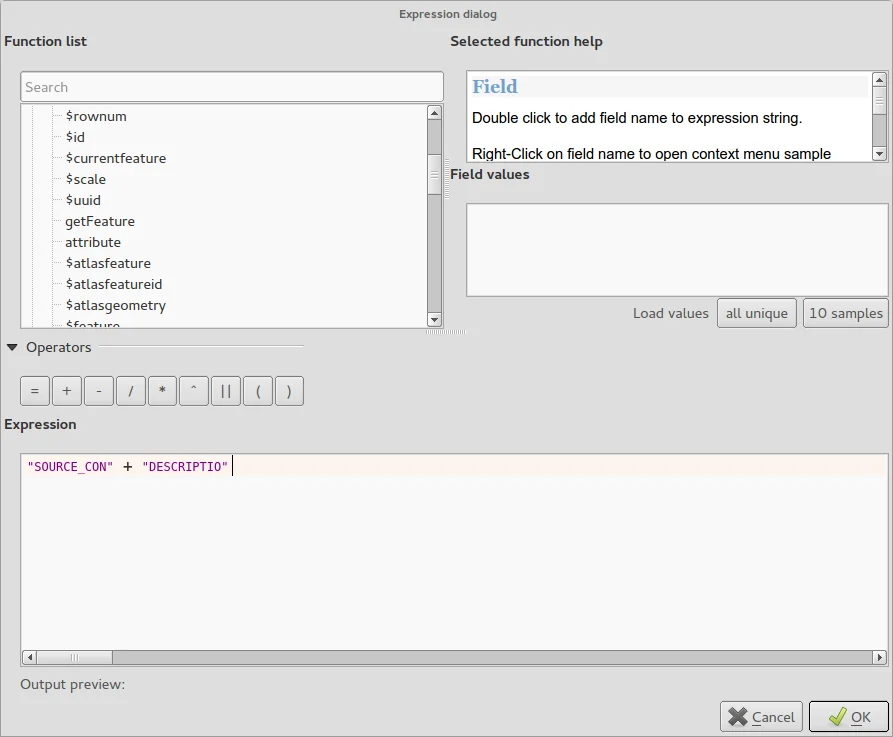Choose getFeature from the function list
This screenshot has height=737, width=893.
(100, 221)
